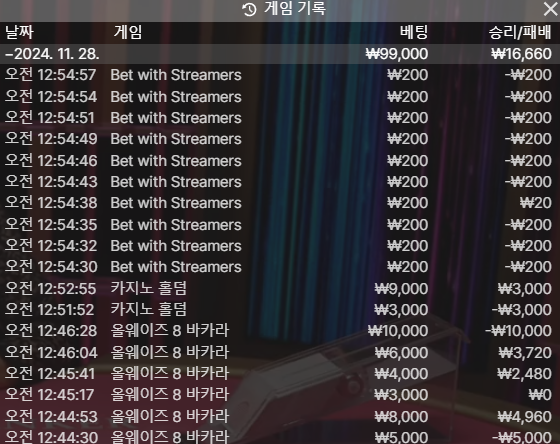Screen dimensions: 560x444
Task: Open the 12:45:17 올웨이즈 8 바카라 record
Action: (x=280, y=395)
